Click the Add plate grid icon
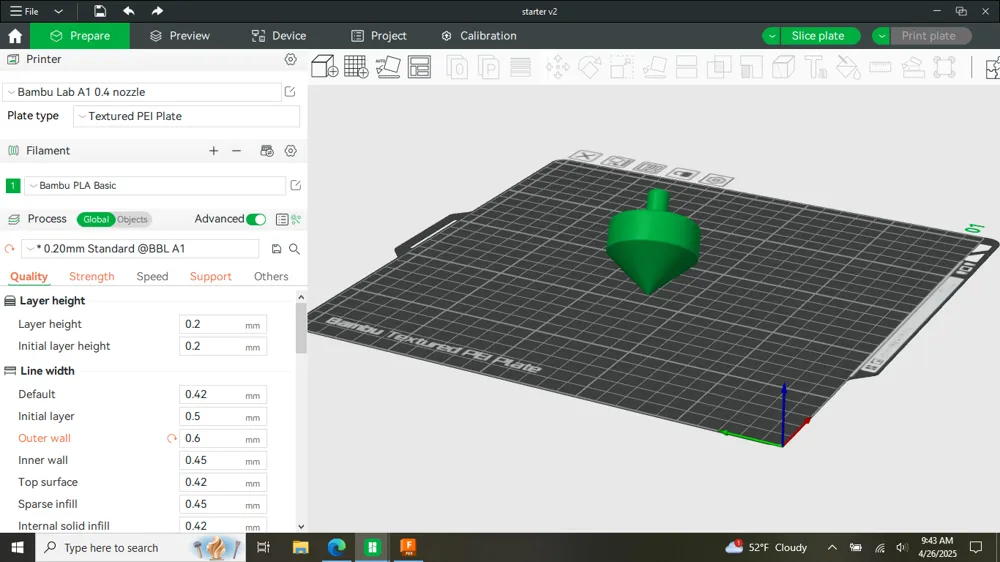This screenshot has height=562, width=1000. (356, 66)
